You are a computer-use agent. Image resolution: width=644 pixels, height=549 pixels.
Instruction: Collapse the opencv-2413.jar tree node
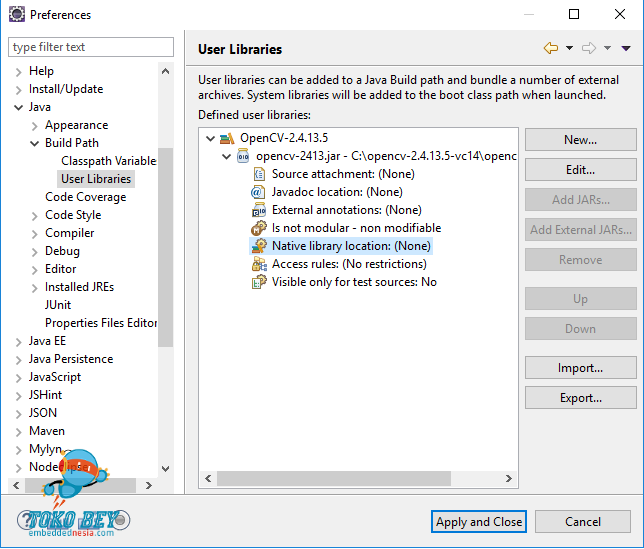pyautogui.click(x=226, y=156)
